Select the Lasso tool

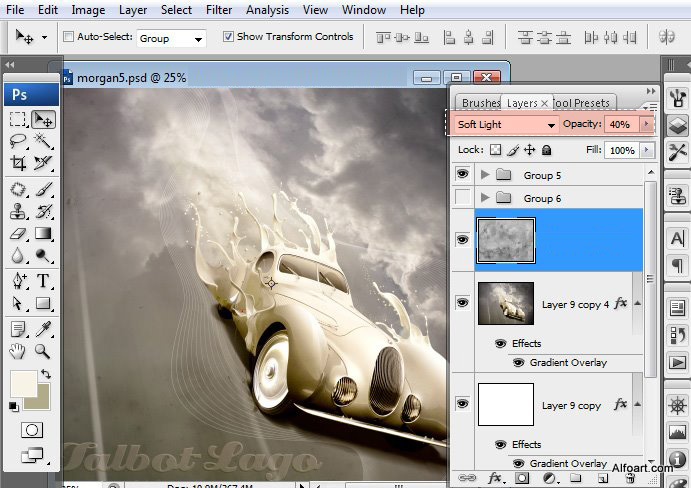(18, 141)
